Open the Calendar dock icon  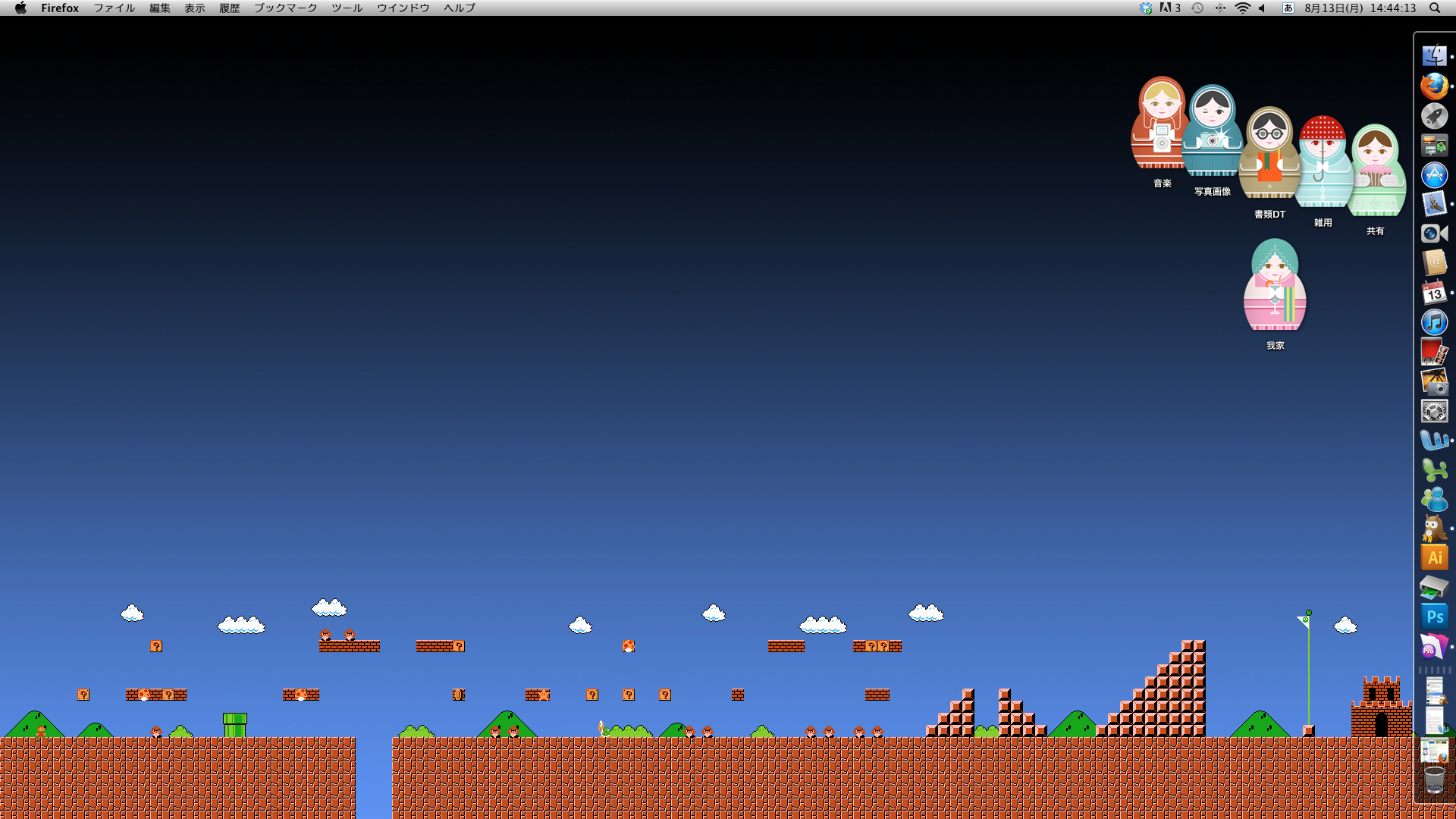1434,293
